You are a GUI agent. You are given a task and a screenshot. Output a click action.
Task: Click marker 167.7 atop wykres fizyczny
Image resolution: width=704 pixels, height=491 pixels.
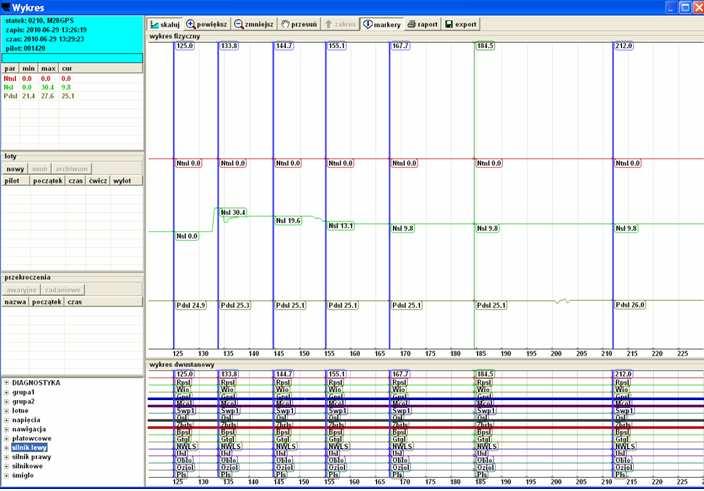pos(400,46)
